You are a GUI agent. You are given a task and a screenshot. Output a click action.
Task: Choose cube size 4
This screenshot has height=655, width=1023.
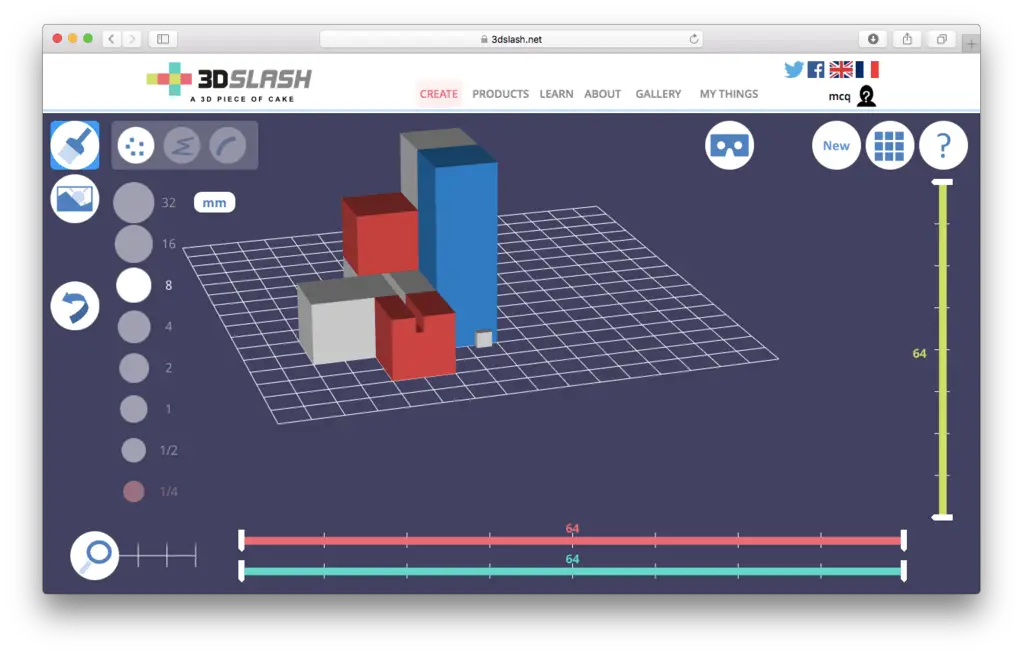pyautogui.click(x=134, y=327)
